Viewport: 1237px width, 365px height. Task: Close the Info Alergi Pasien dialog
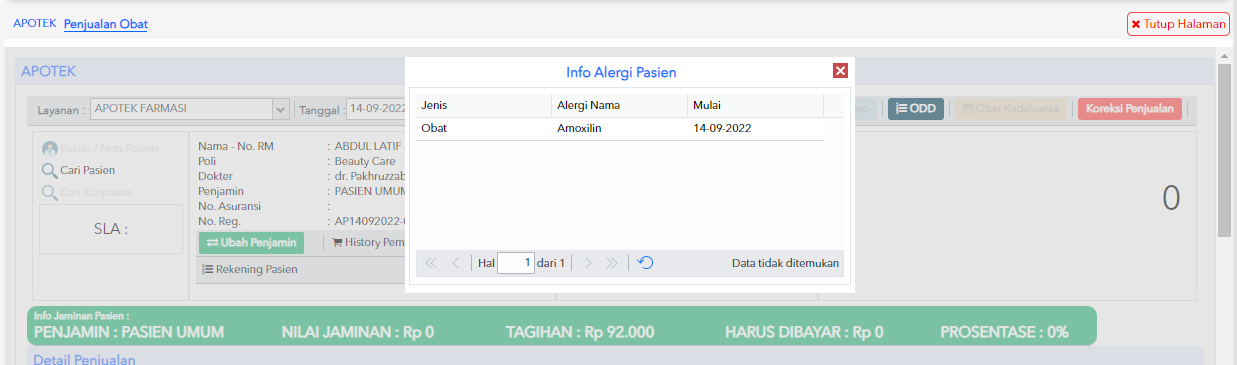click(840, 71)
